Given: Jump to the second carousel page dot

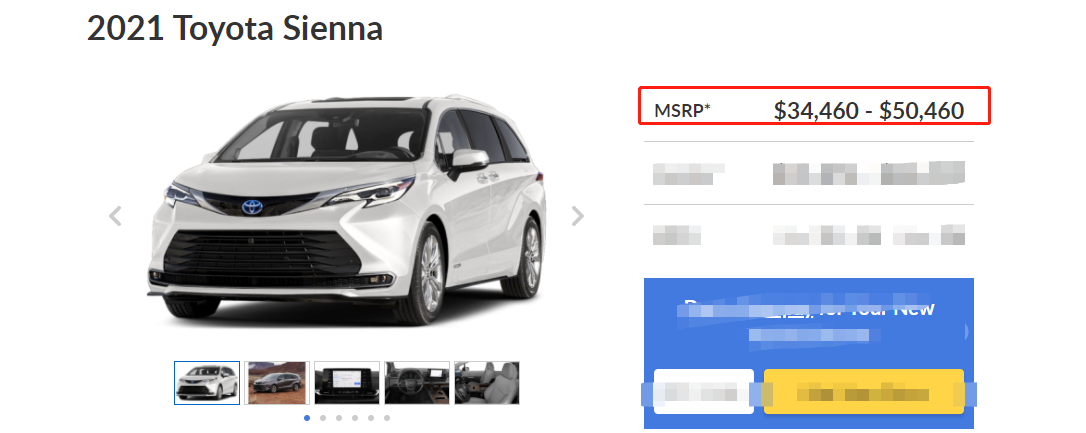Looking at the screenshot, I should (x=323, y=418).
